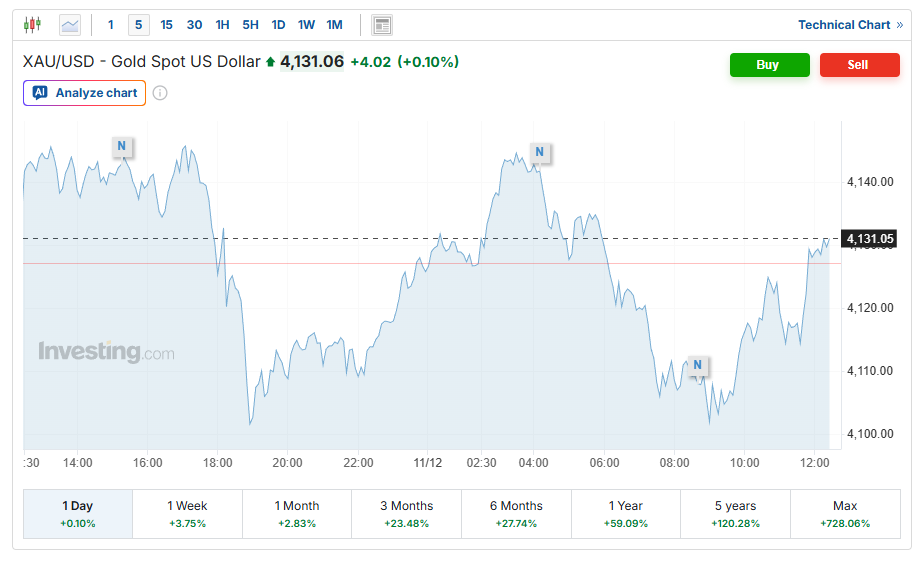923x562 pixels.
Task: Open the news layout icon in toolbar
Action: click(381, 25)
